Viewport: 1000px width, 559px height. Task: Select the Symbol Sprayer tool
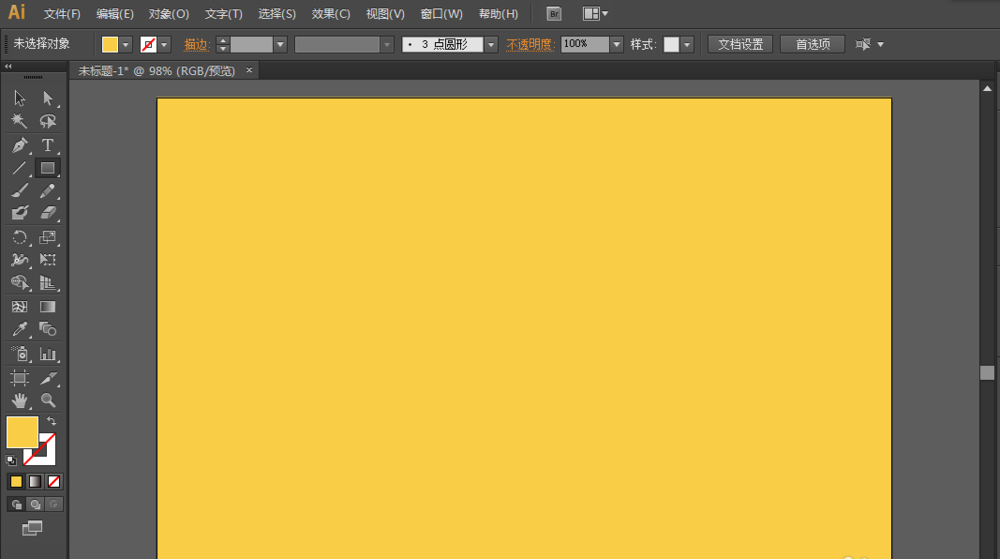19,354
